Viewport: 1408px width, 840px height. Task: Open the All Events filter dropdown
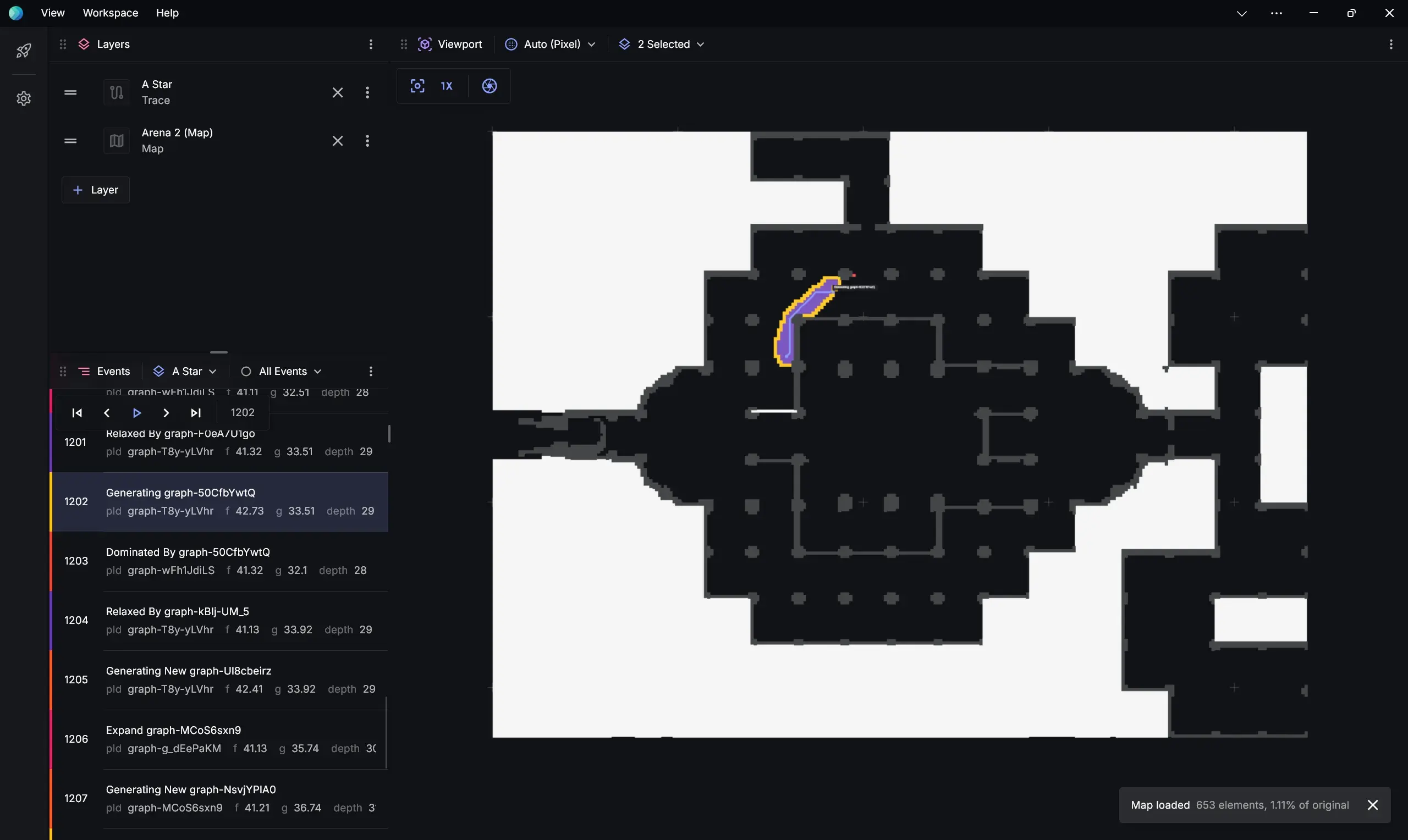(281, 371)
